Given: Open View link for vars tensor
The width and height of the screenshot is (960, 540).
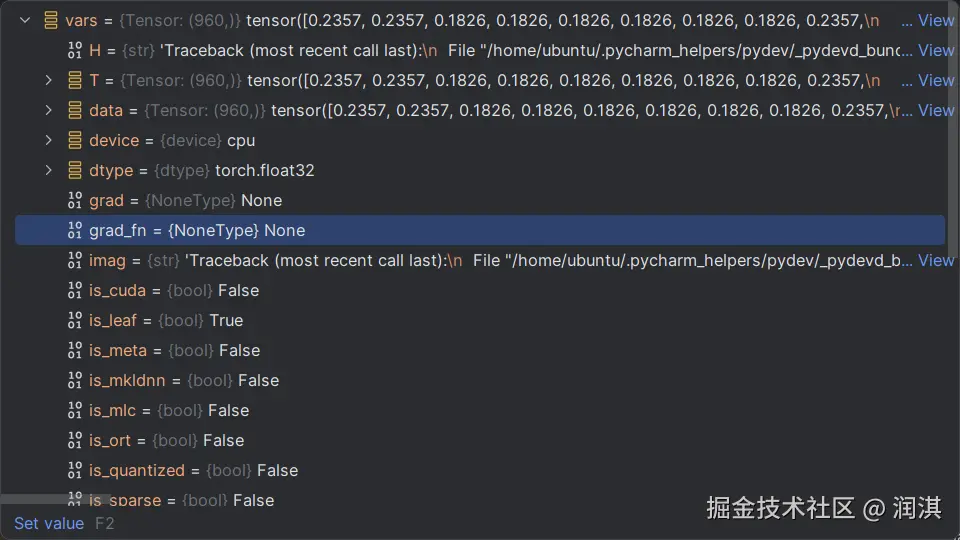Looking at the screenshot, I should (935, 20).
